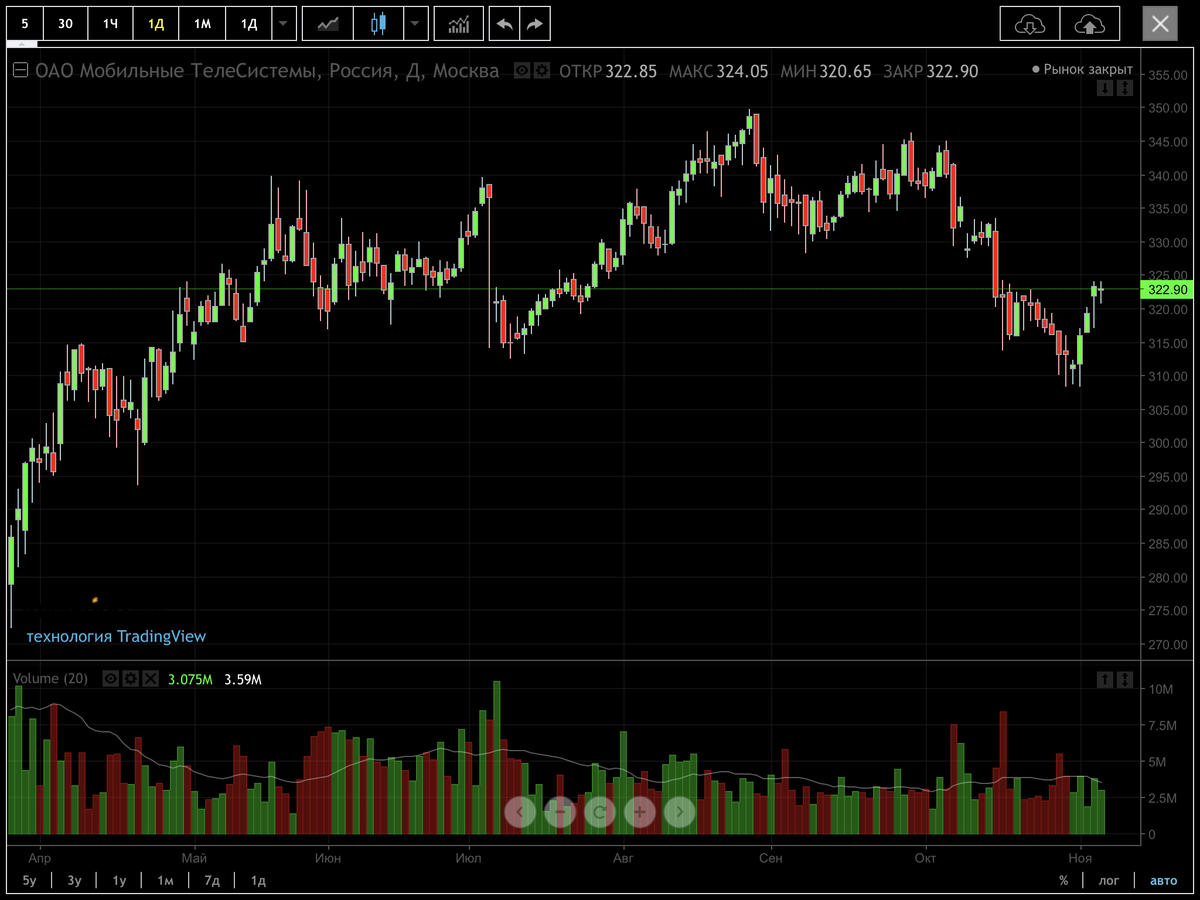1200x900 pixels.
Task: Maximize the price pane
Action: 1125,88
